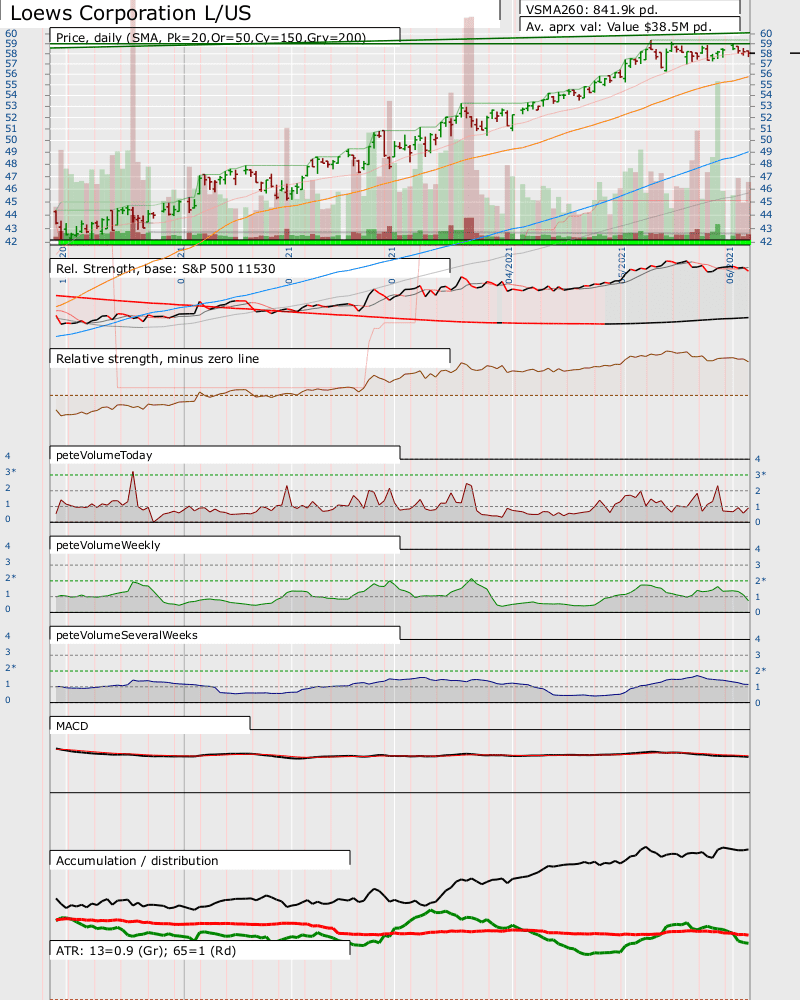Click the 06/2021 date axis label
800x1000 pixels.
point(730,266)
